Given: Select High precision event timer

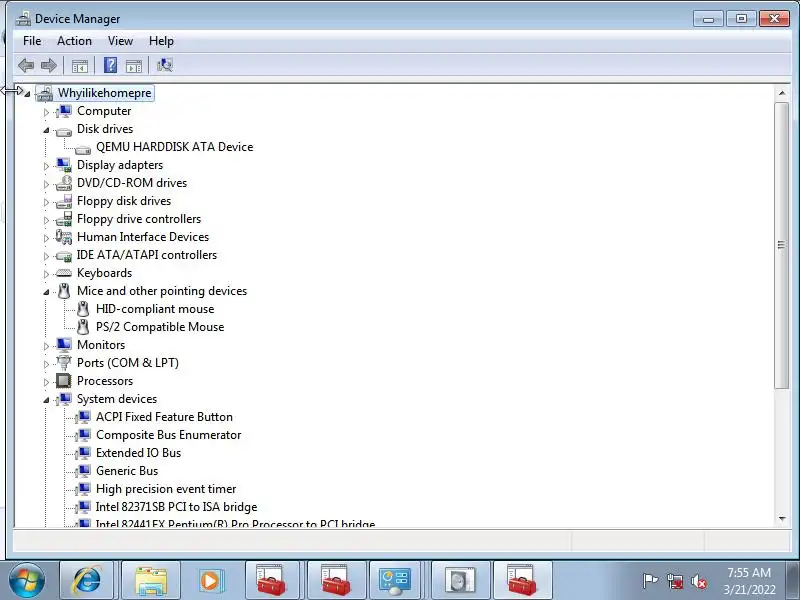Looking at the screenshot, I should pyautogui.click(x=166, y=489).
